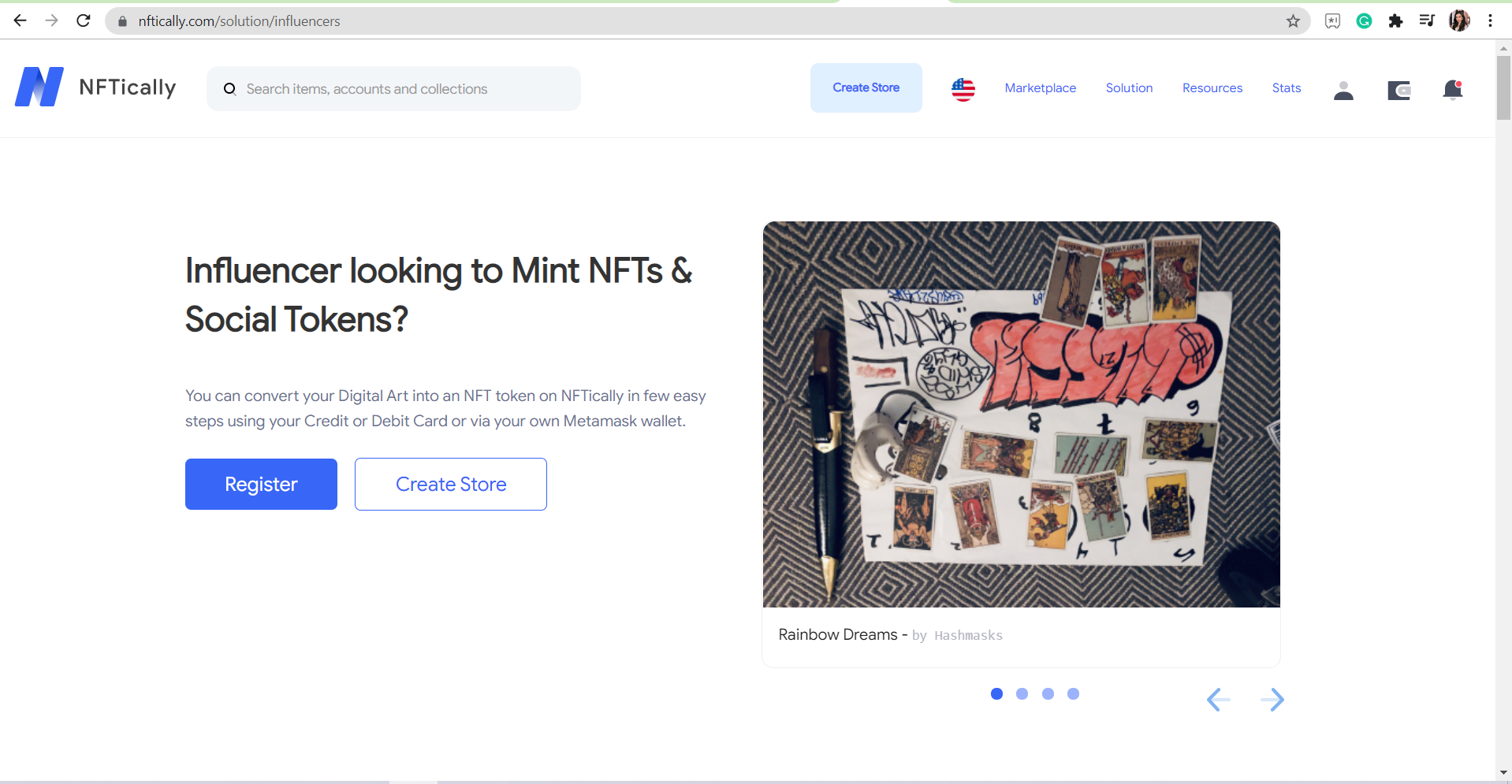
Task: Click the blue Register button
Action: pos(261,484)
